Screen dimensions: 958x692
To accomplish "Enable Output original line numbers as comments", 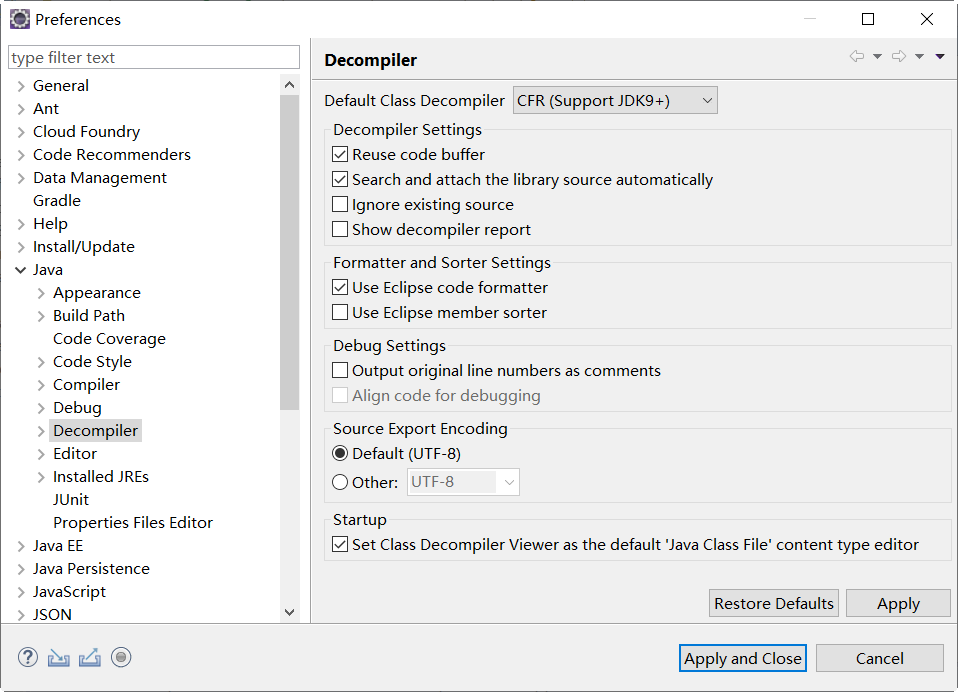I will pyautogui.click(x=340, y=371).
